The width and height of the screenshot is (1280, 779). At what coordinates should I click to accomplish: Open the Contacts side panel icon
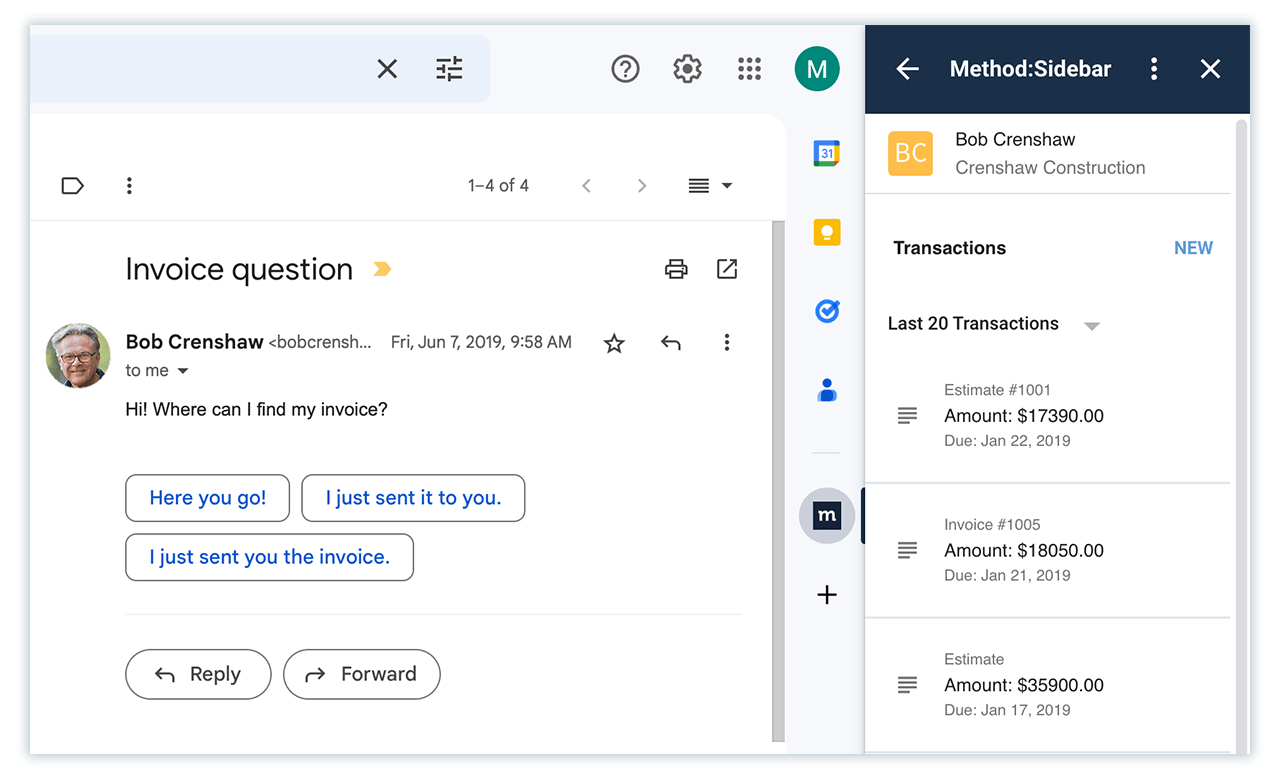tap(827, 390)
